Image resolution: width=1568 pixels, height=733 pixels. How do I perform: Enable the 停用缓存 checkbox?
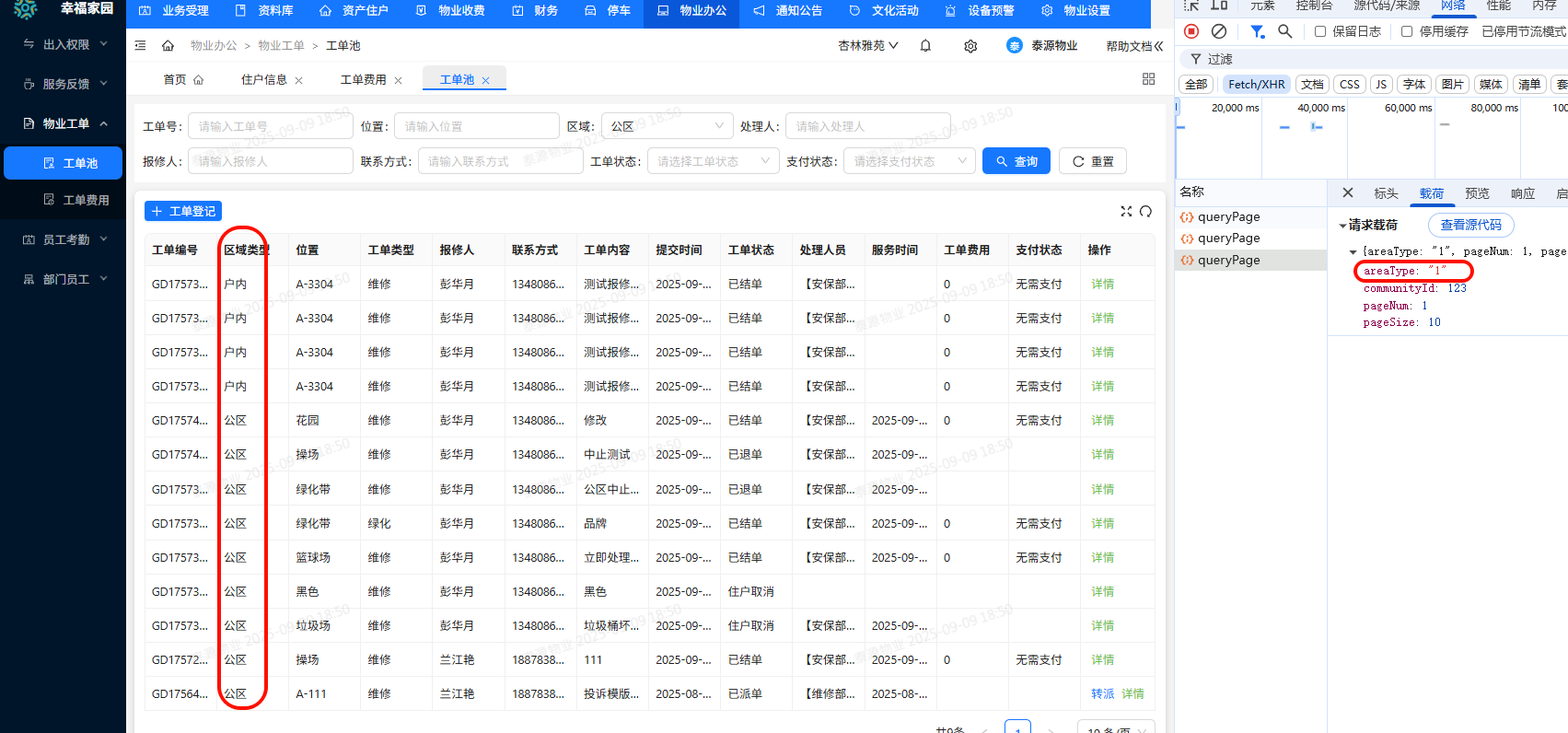point(1407,31)
